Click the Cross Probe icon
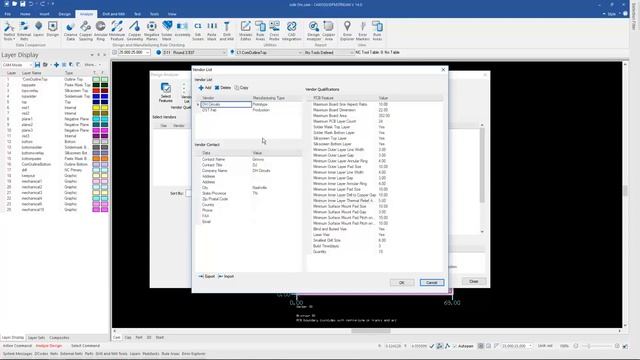The height and width of the screenshot is (360, 640). point(274,31)
